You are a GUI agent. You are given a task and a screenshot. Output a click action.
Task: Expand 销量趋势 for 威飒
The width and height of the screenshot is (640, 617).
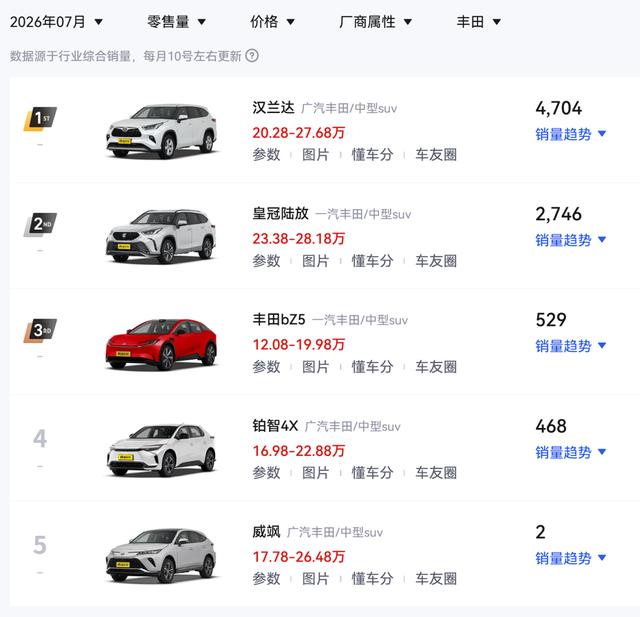pos(571,558)
